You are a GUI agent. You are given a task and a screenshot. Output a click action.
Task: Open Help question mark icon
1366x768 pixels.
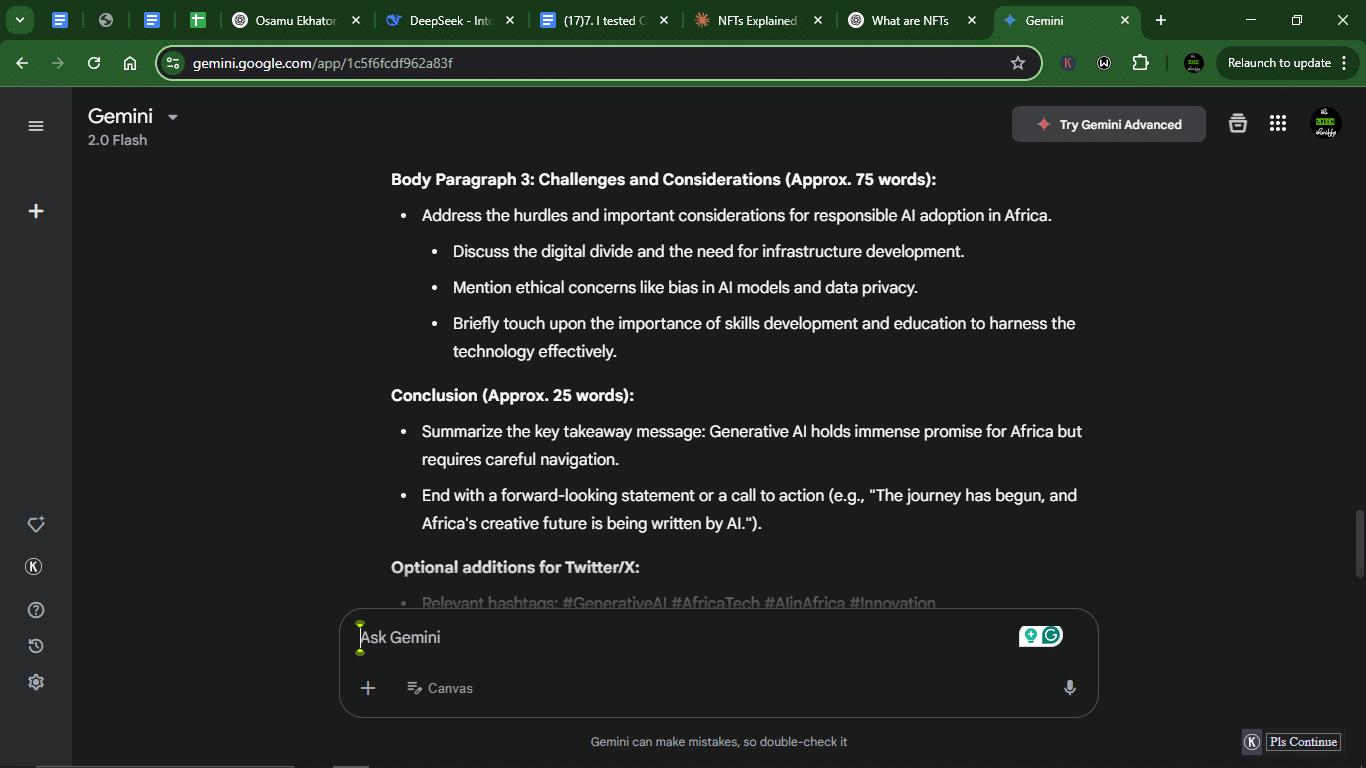point(36,610)
